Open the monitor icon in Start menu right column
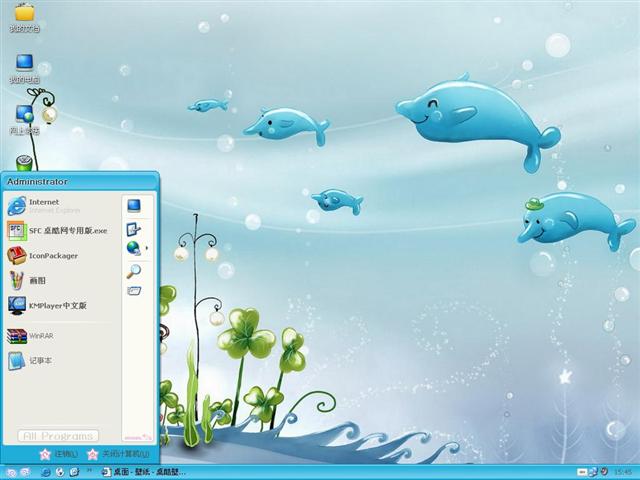The height and width of the screenshot is (480, 640). [x=134, y=206]
